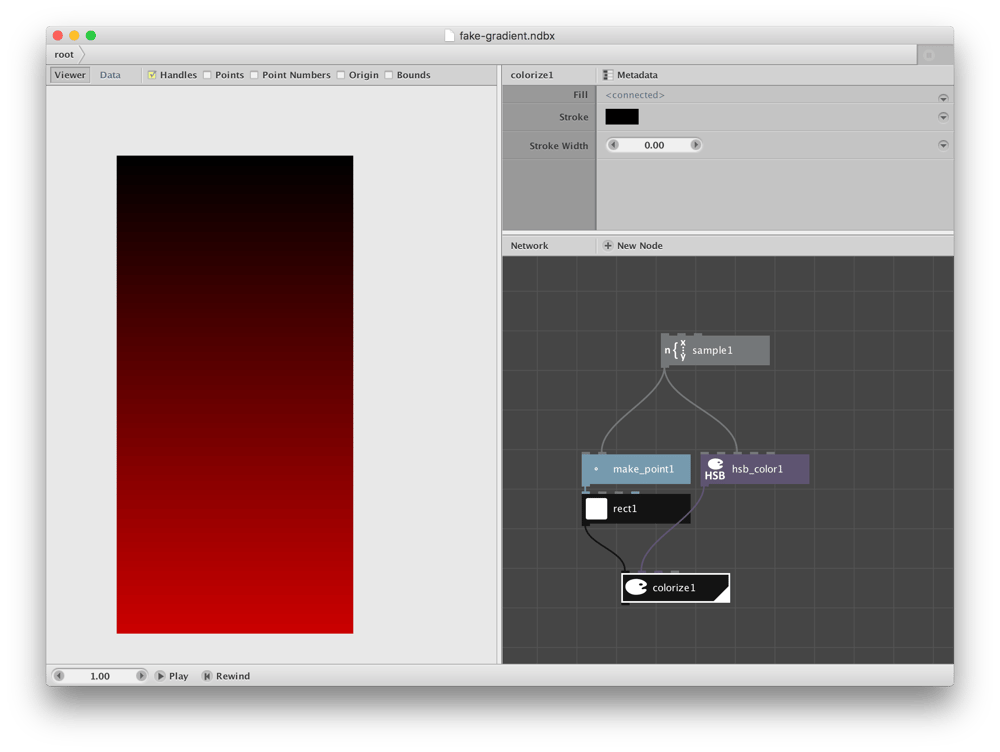The width and height of the screenshot is (1000, 752).
Task: Click the Metadata icon
Action: point(608,75)
